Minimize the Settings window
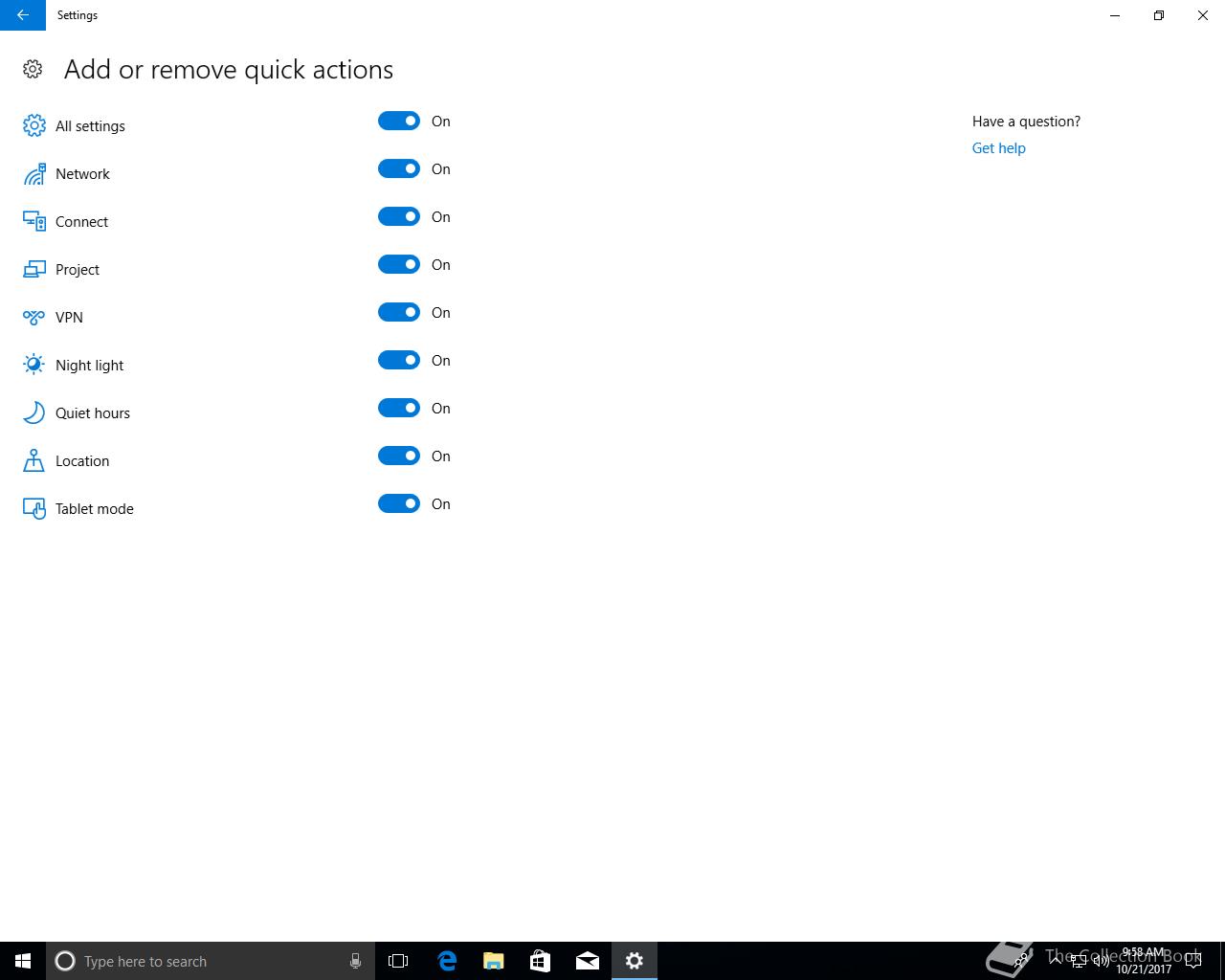 pos(1115,15)
